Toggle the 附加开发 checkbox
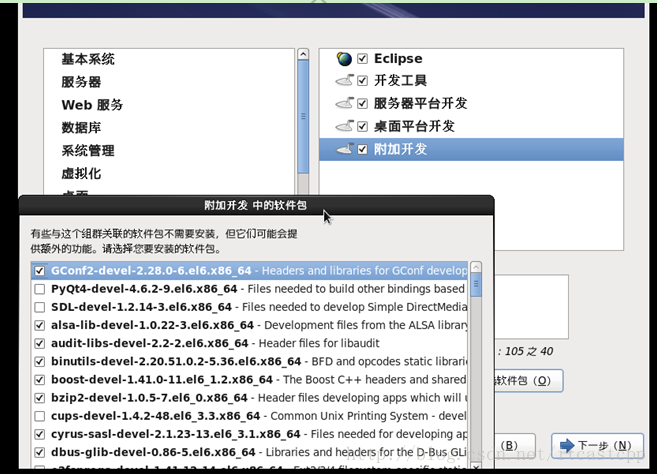 pyautogui.click(x=362, y=149)
